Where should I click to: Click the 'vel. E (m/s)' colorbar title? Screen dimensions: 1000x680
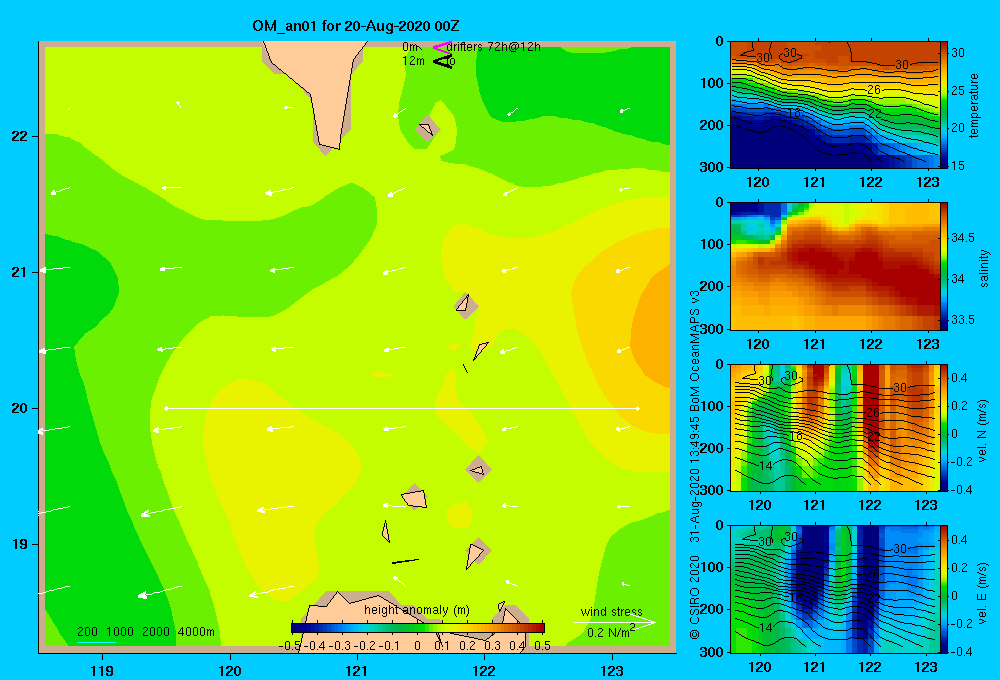983,591
